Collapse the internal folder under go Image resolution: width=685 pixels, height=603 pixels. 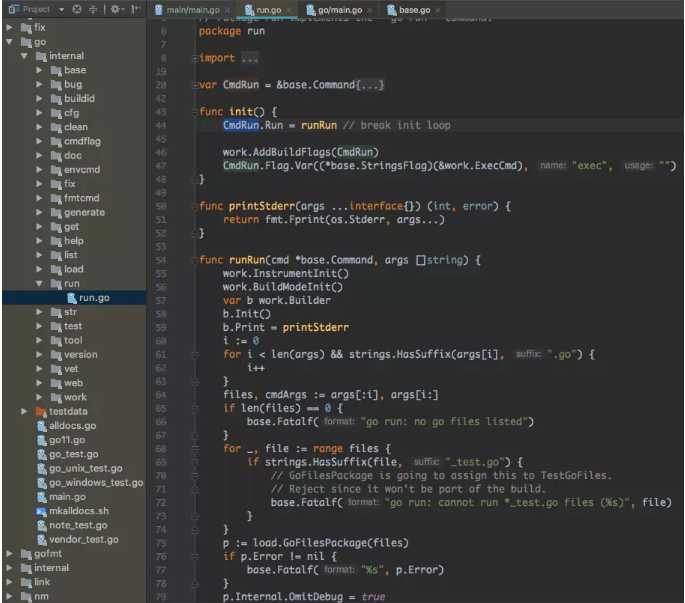click(24, 56)
